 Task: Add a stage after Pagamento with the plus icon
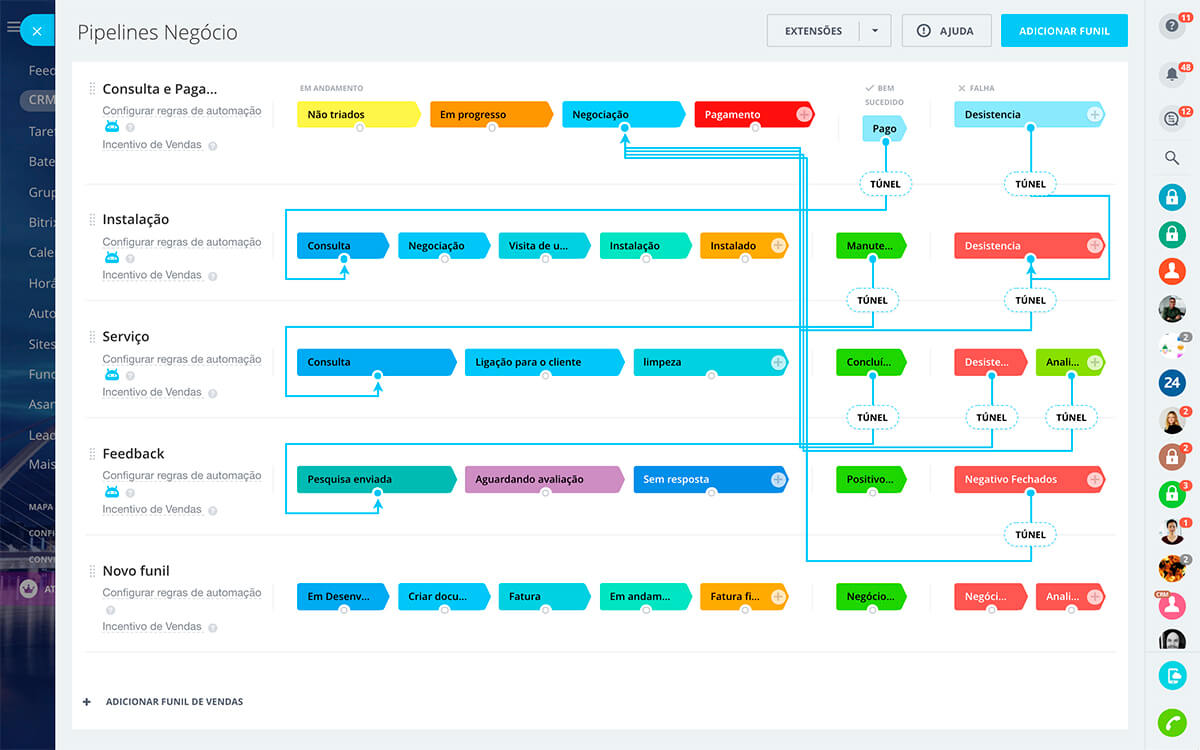pyautogui.click(x=804, y=115)
